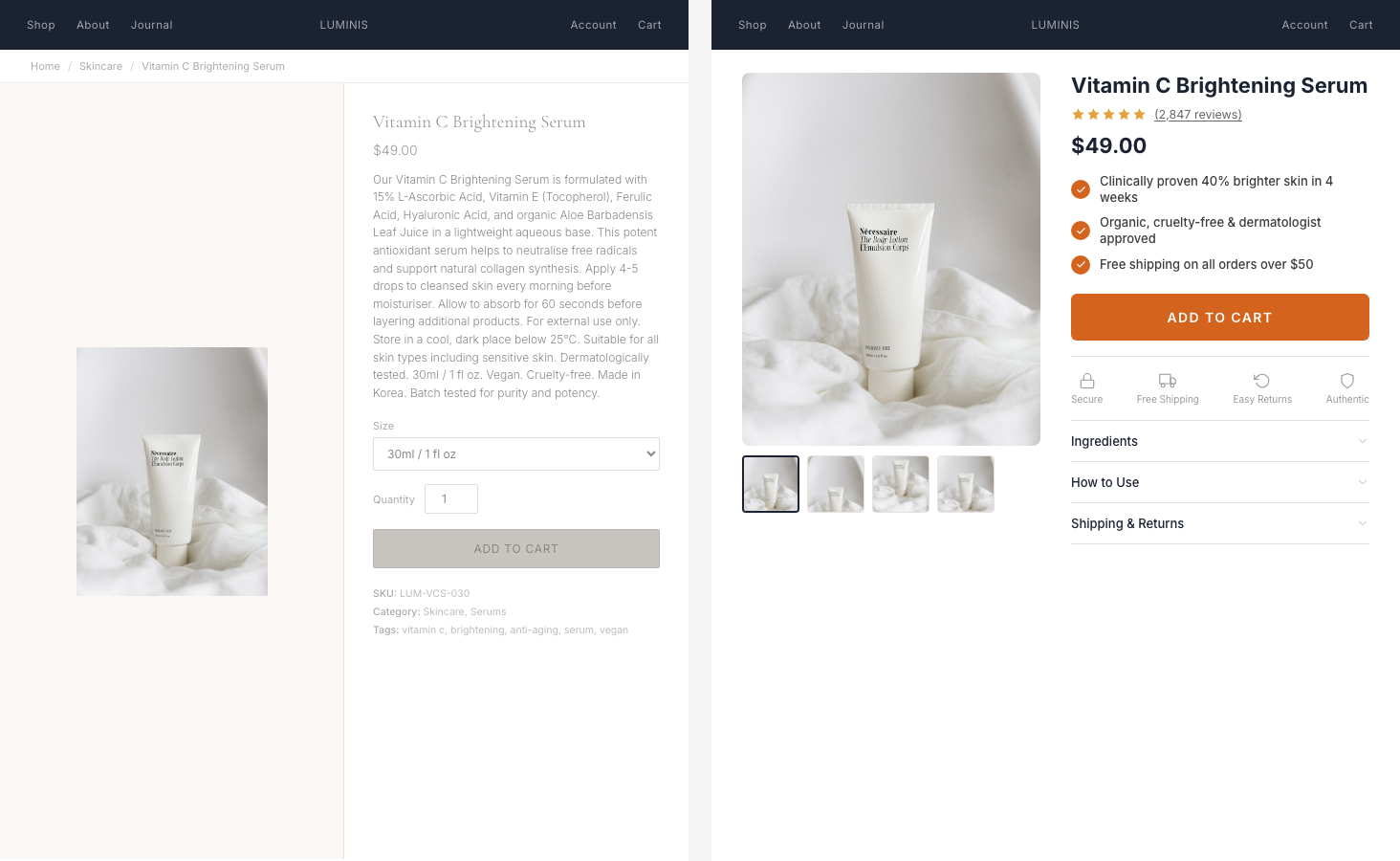Click the Quantity input field
The width and height of the screenshot is (1400, 861).
tap(450, 498)
